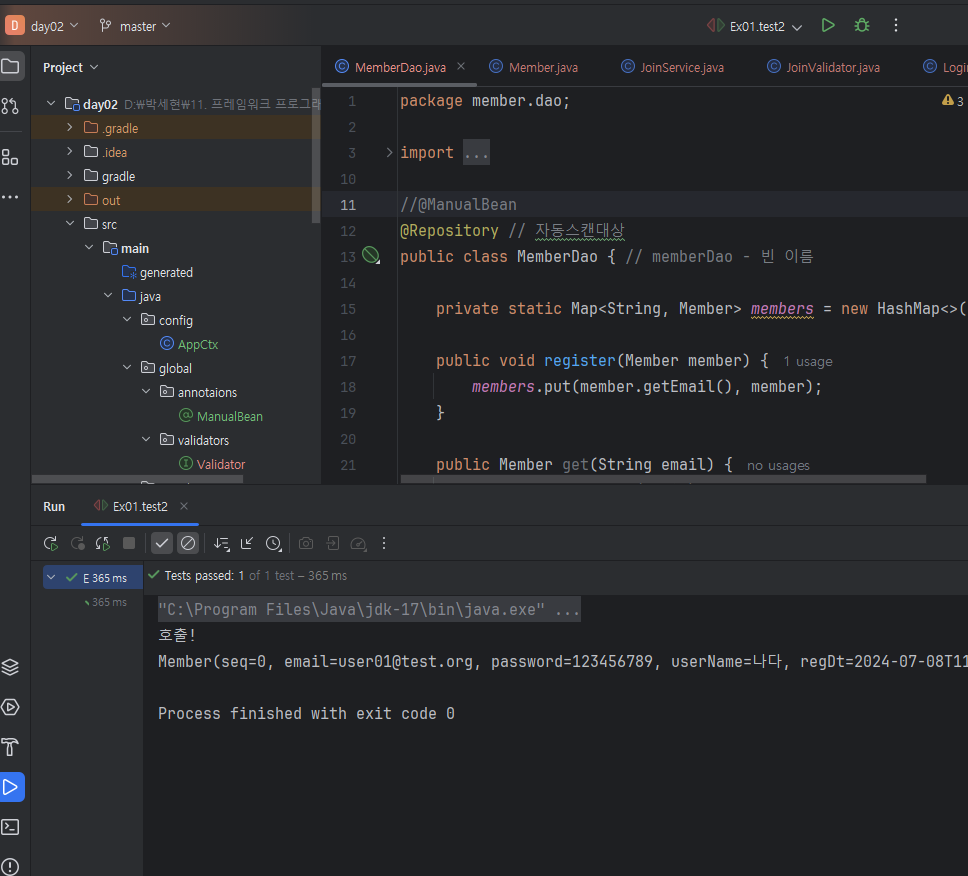Click the '1 usage' hint for register
Viewport: 968px width, 876px height.
[x=807, y=361]
